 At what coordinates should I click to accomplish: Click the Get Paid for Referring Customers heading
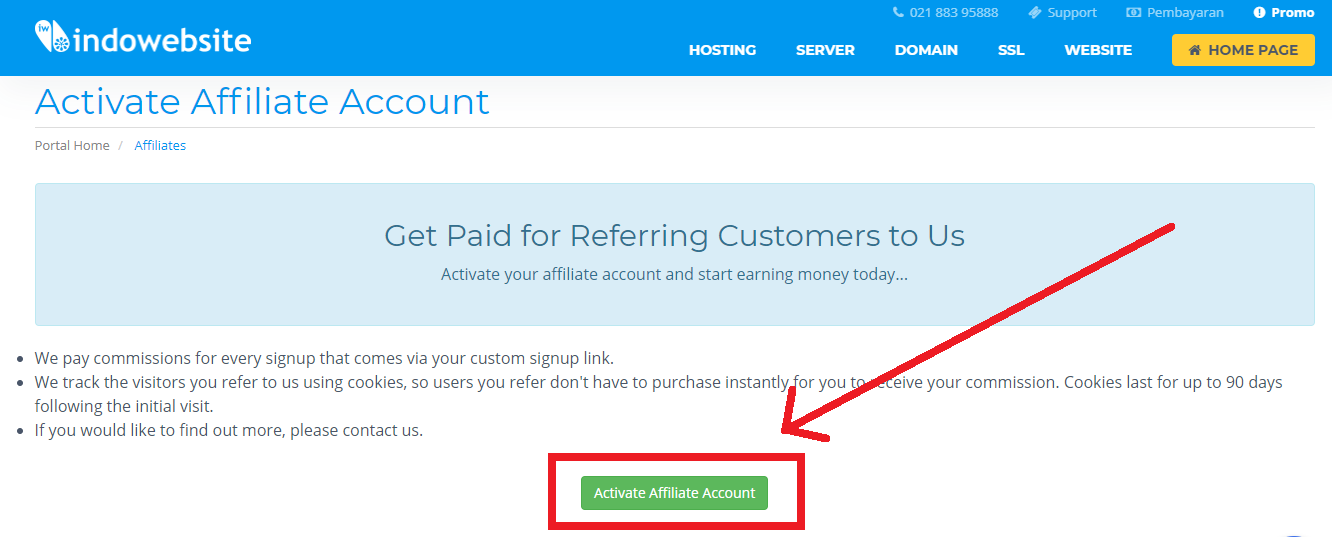click(674, 236)
